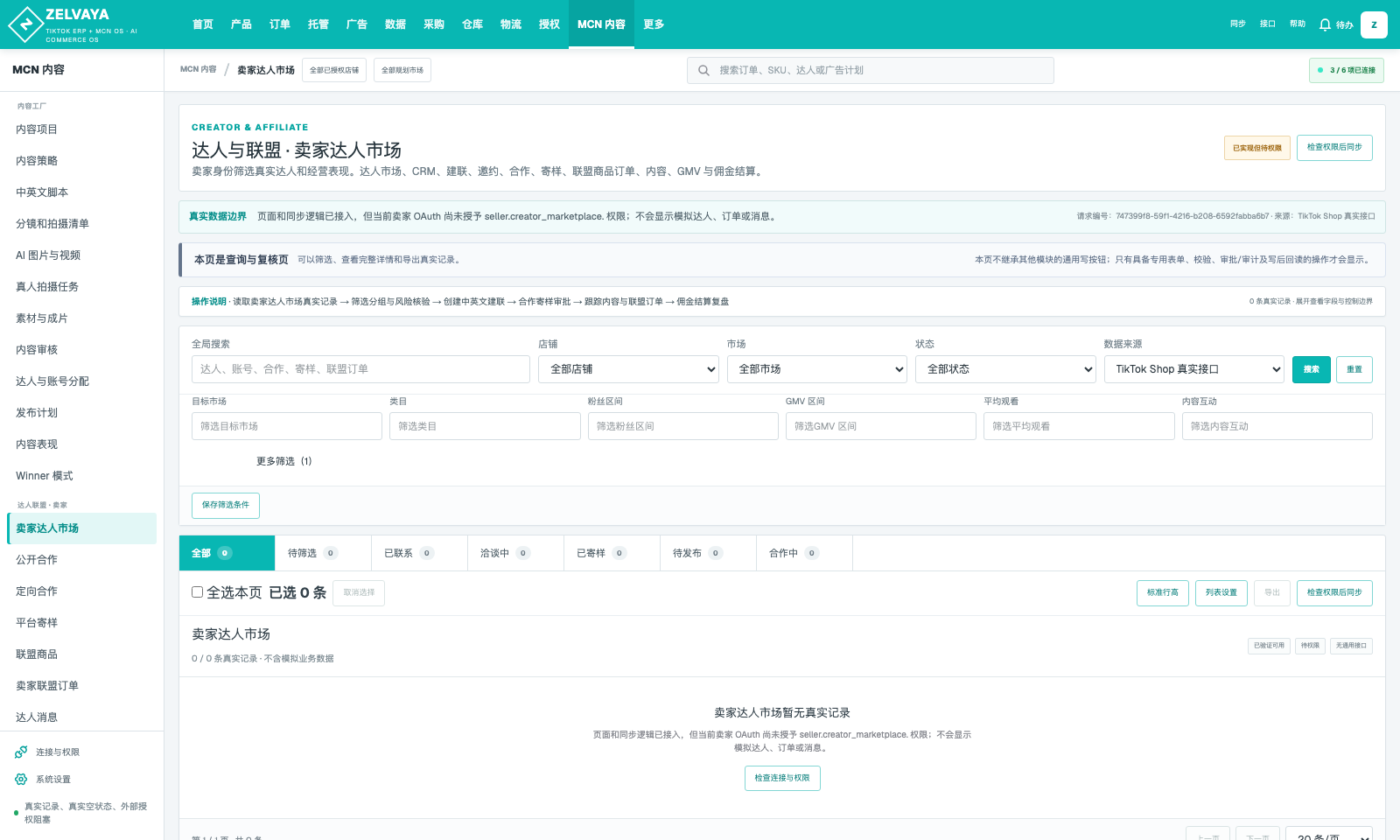This screenshot has height=840, width=1400.
Task: Click MCN 内容 breadcrumb link
Action: click(198, 69)
